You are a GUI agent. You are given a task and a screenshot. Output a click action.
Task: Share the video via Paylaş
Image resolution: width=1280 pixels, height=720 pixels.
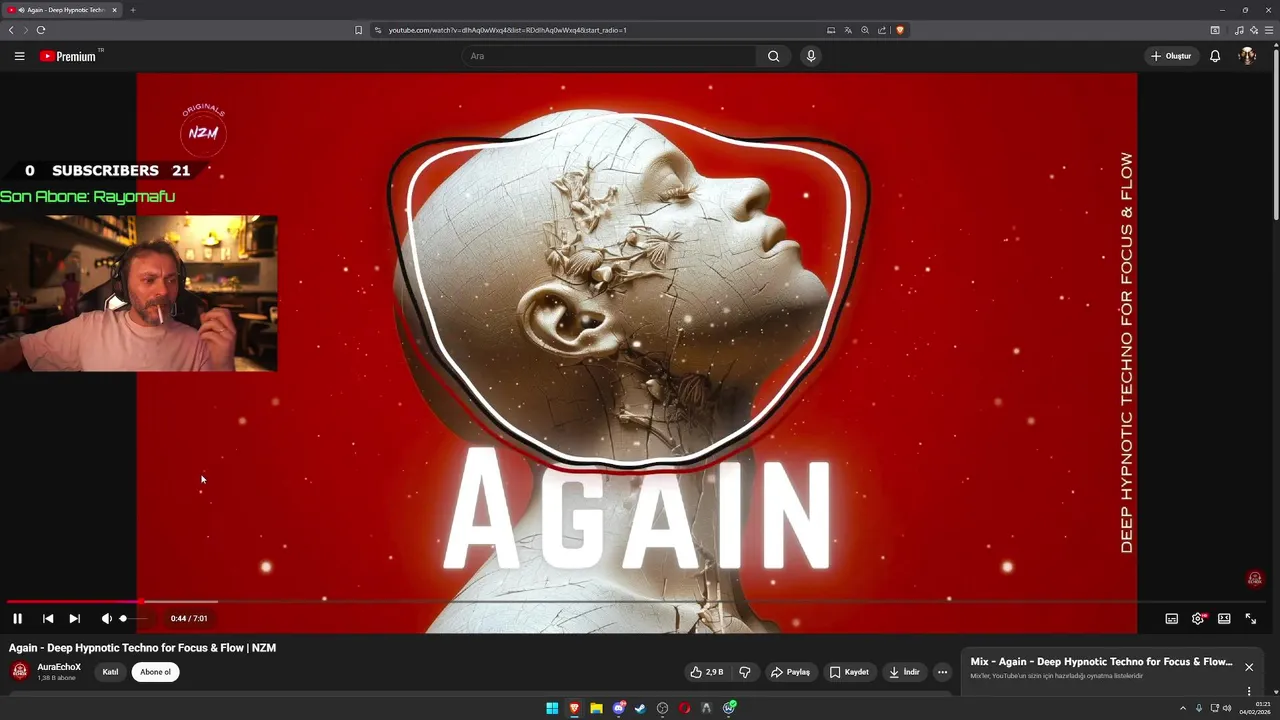(790, 672)
